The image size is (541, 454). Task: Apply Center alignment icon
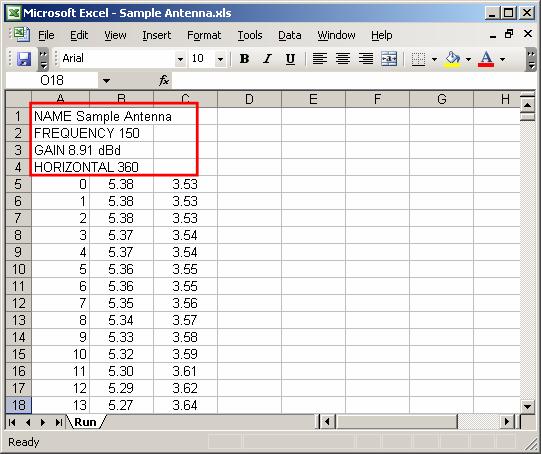coord(343,59)
